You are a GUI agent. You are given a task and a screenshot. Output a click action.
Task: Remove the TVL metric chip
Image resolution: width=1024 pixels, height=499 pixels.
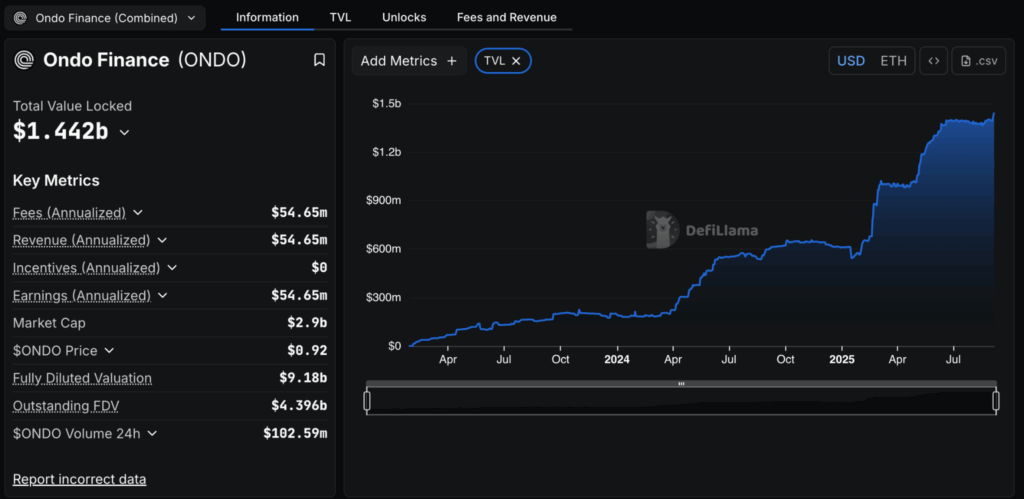(516, 61)
